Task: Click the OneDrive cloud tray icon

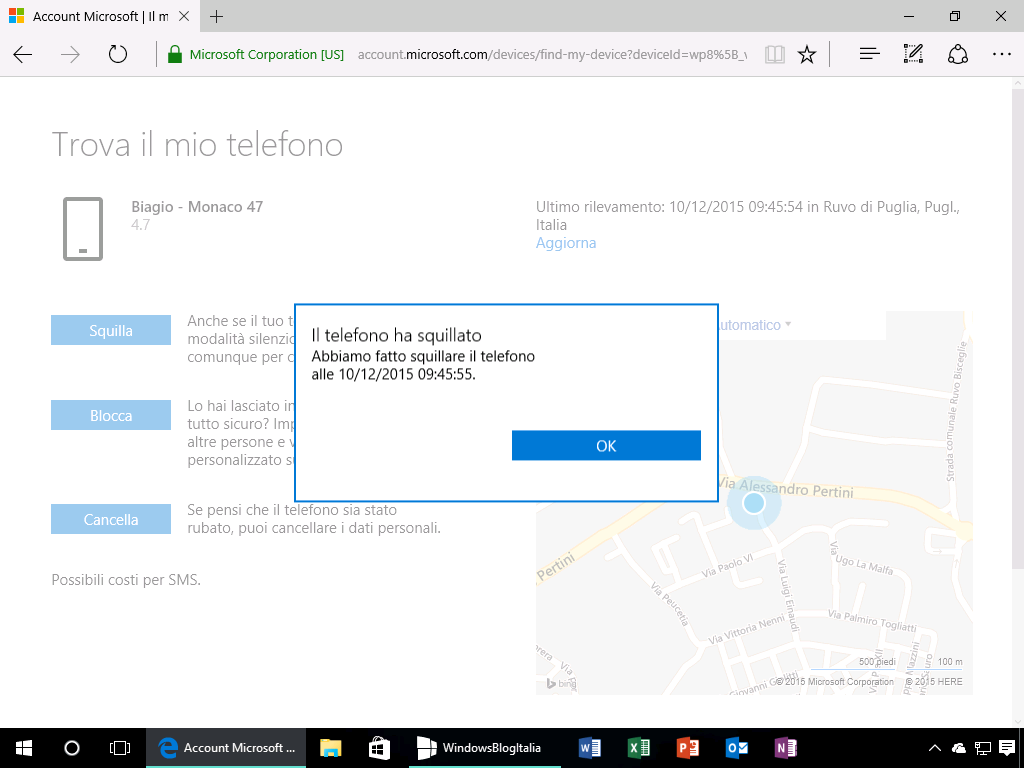Action: click(x=959, y=748)
